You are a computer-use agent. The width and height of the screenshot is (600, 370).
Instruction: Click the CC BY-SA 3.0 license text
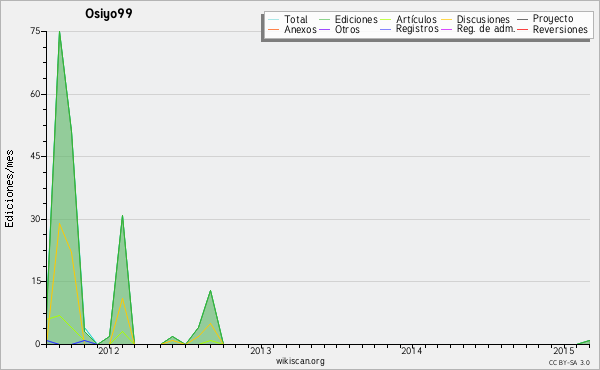[x=569, y=362]
